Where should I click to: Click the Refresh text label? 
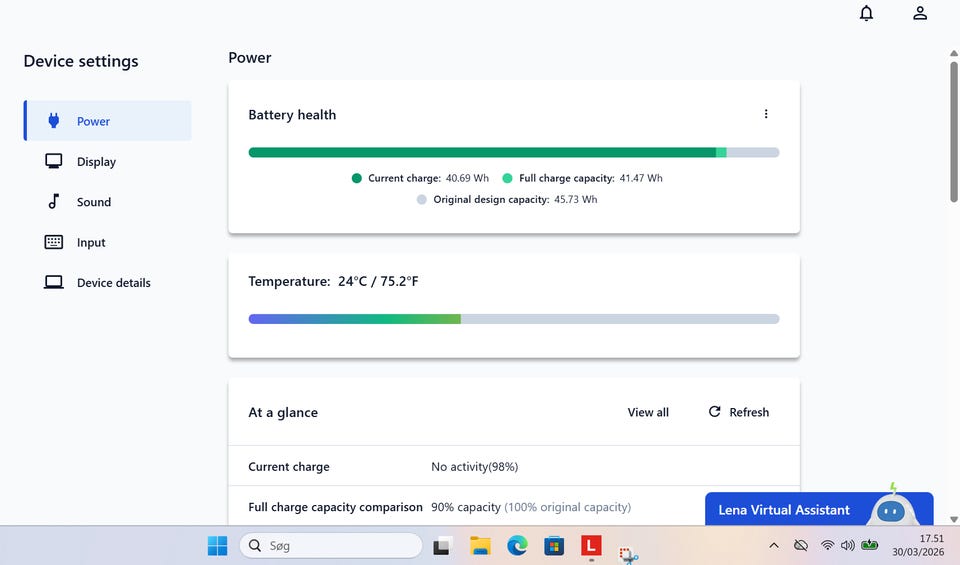pos(749,412)
